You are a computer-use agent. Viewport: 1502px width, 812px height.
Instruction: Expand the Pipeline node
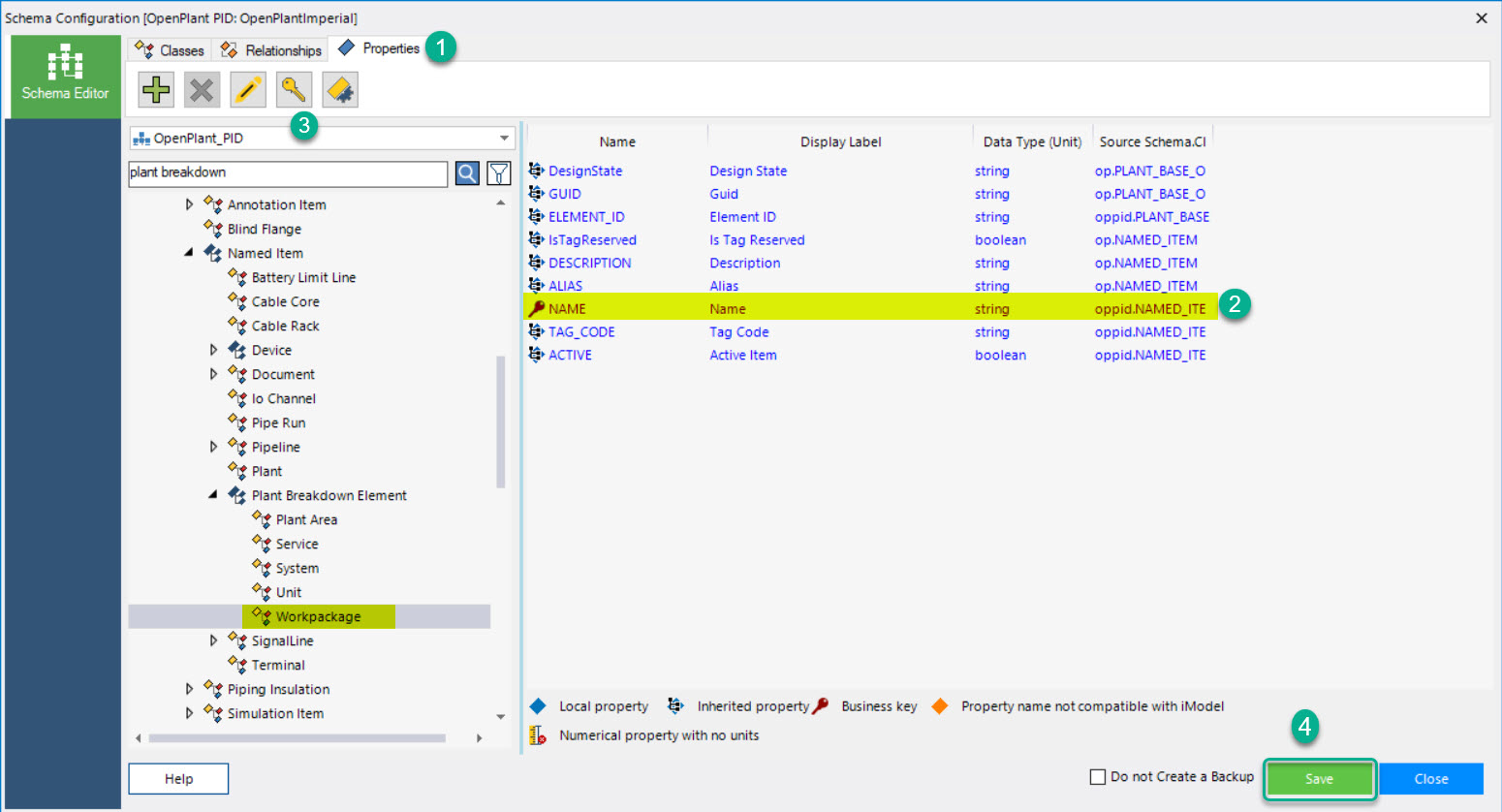click(x=213, y=447)
